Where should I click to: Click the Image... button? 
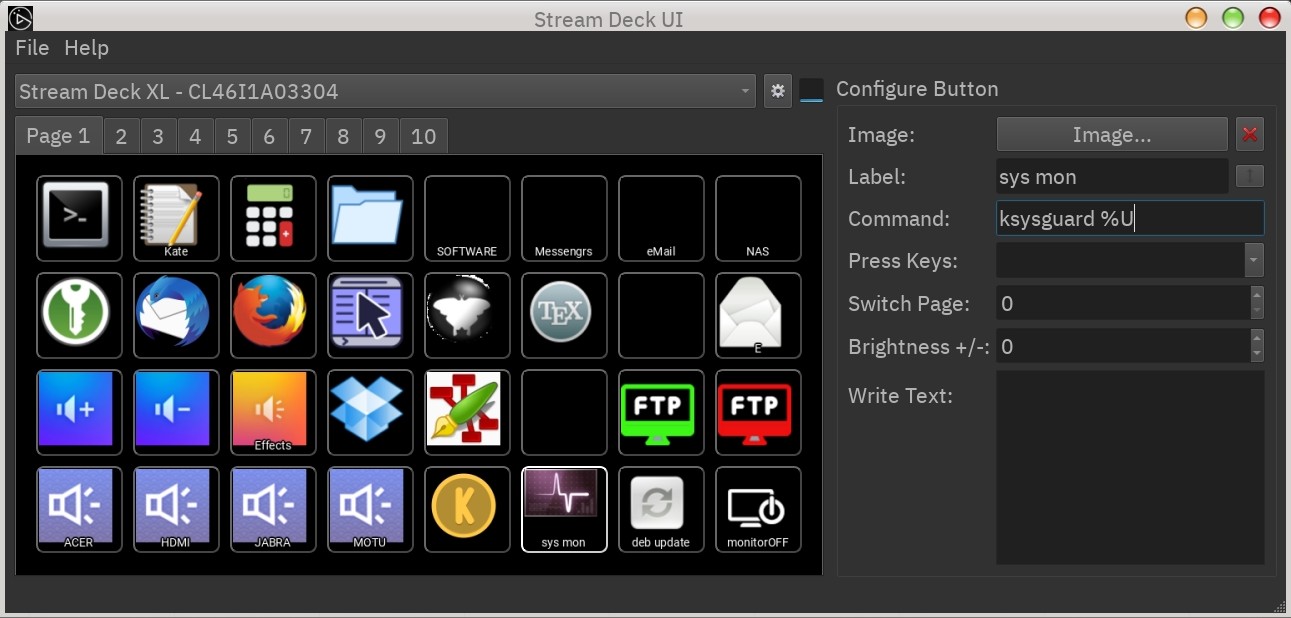click(x=1111, y=135)
